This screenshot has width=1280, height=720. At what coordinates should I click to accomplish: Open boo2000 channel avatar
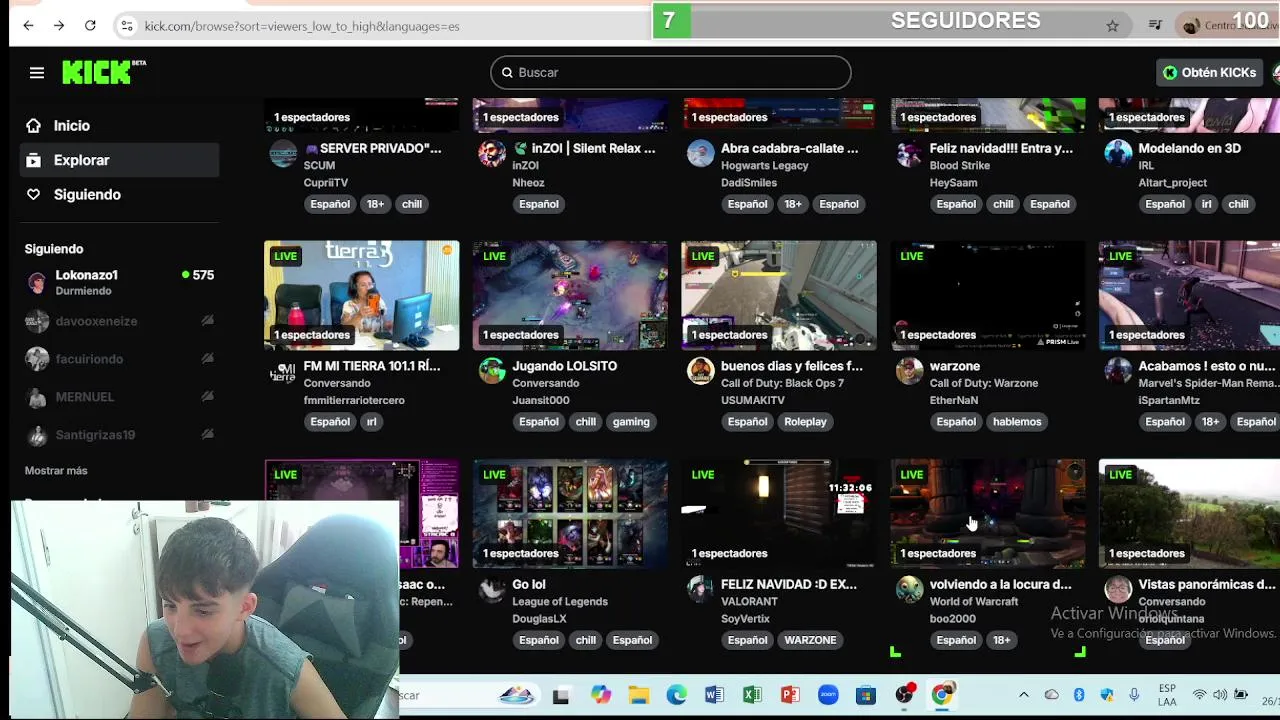(x=909, y=590)
